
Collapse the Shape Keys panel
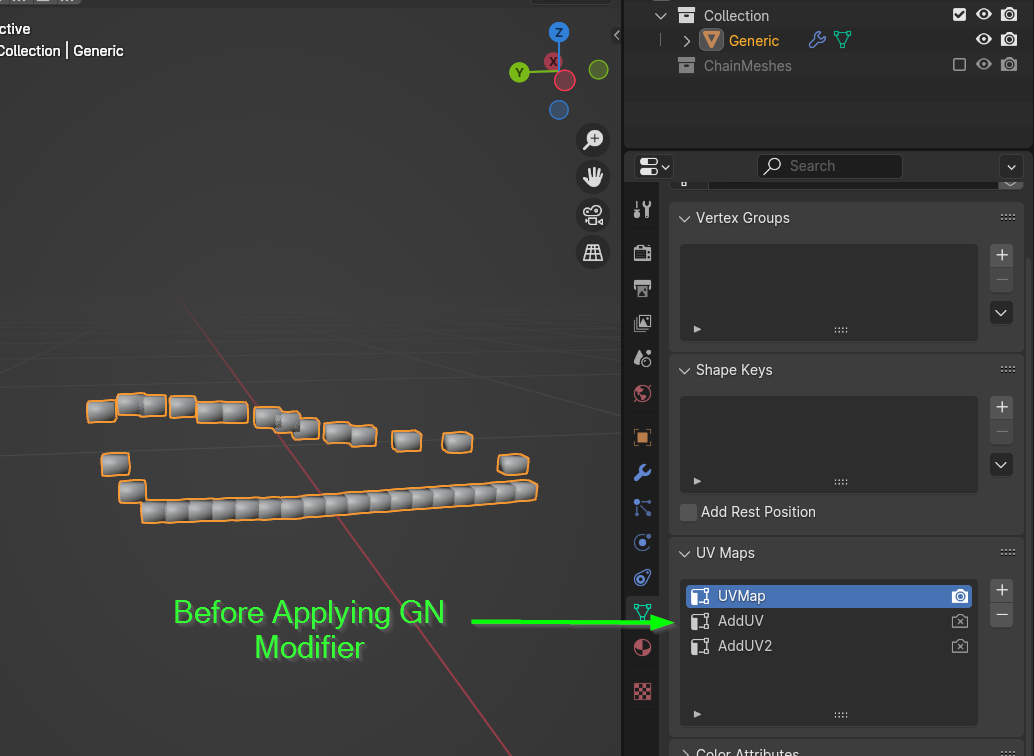(684, 371)
